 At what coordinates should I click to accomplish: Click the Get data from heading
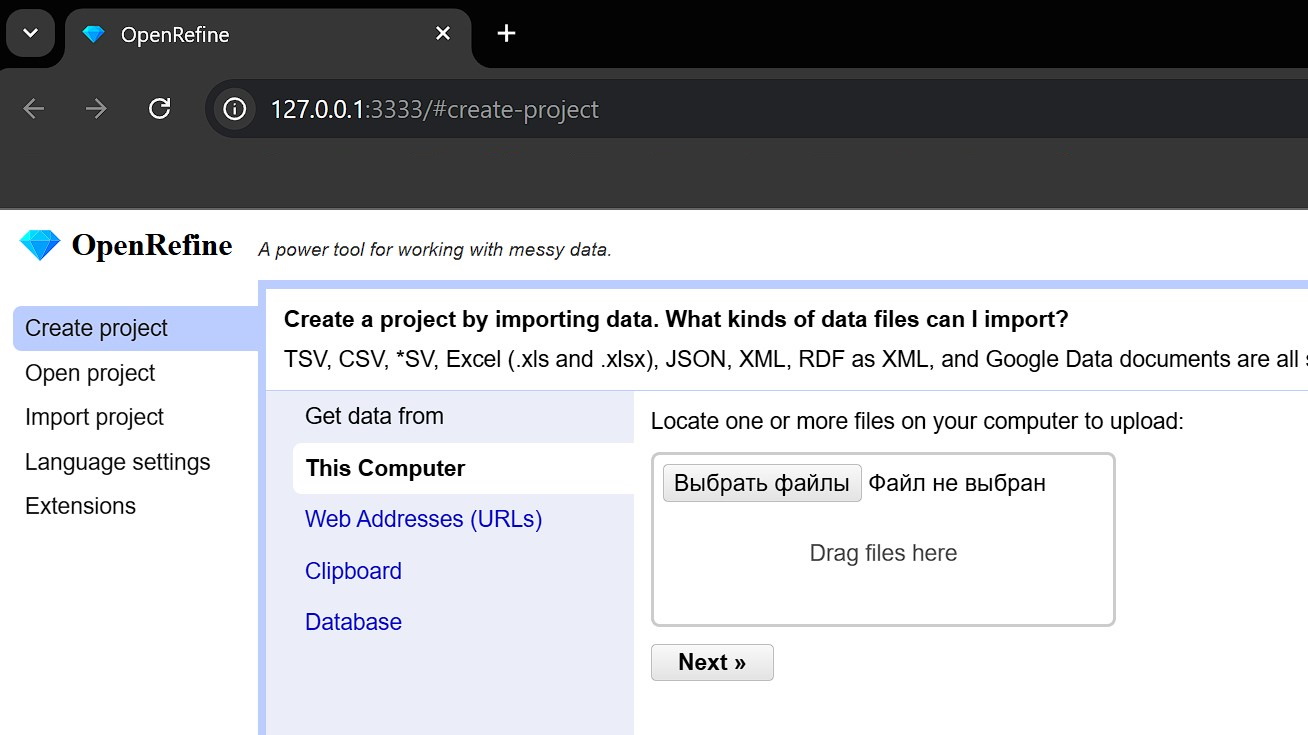click(x=374, y=416)
